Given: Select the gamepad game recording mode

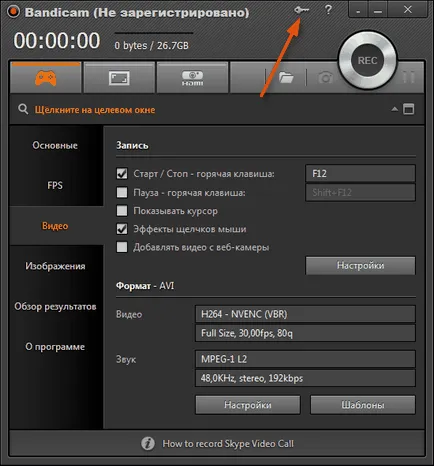Looking at the screenshot, I should coord(46,78).
